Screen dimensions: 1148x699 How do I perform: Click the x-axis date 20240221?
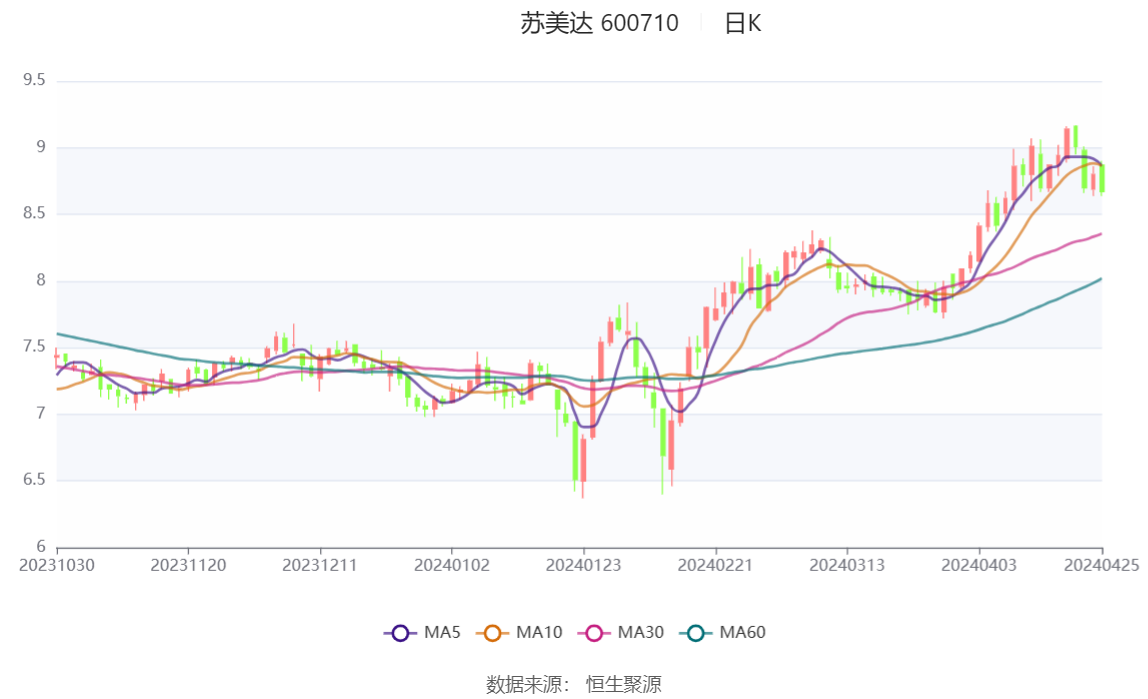(x=715, y=566)
